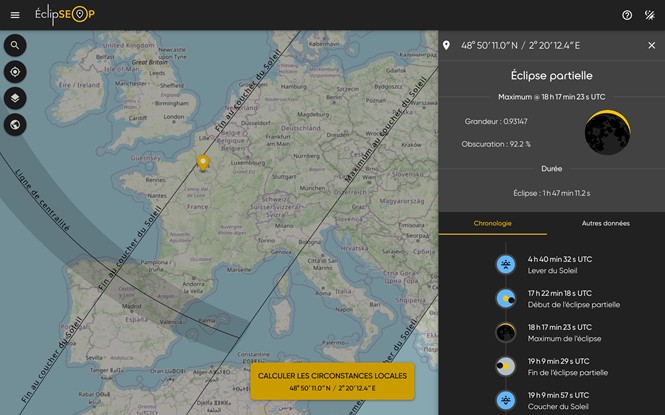Click the yellow location pin on map
Screen dimensions: 665x415
203,162
